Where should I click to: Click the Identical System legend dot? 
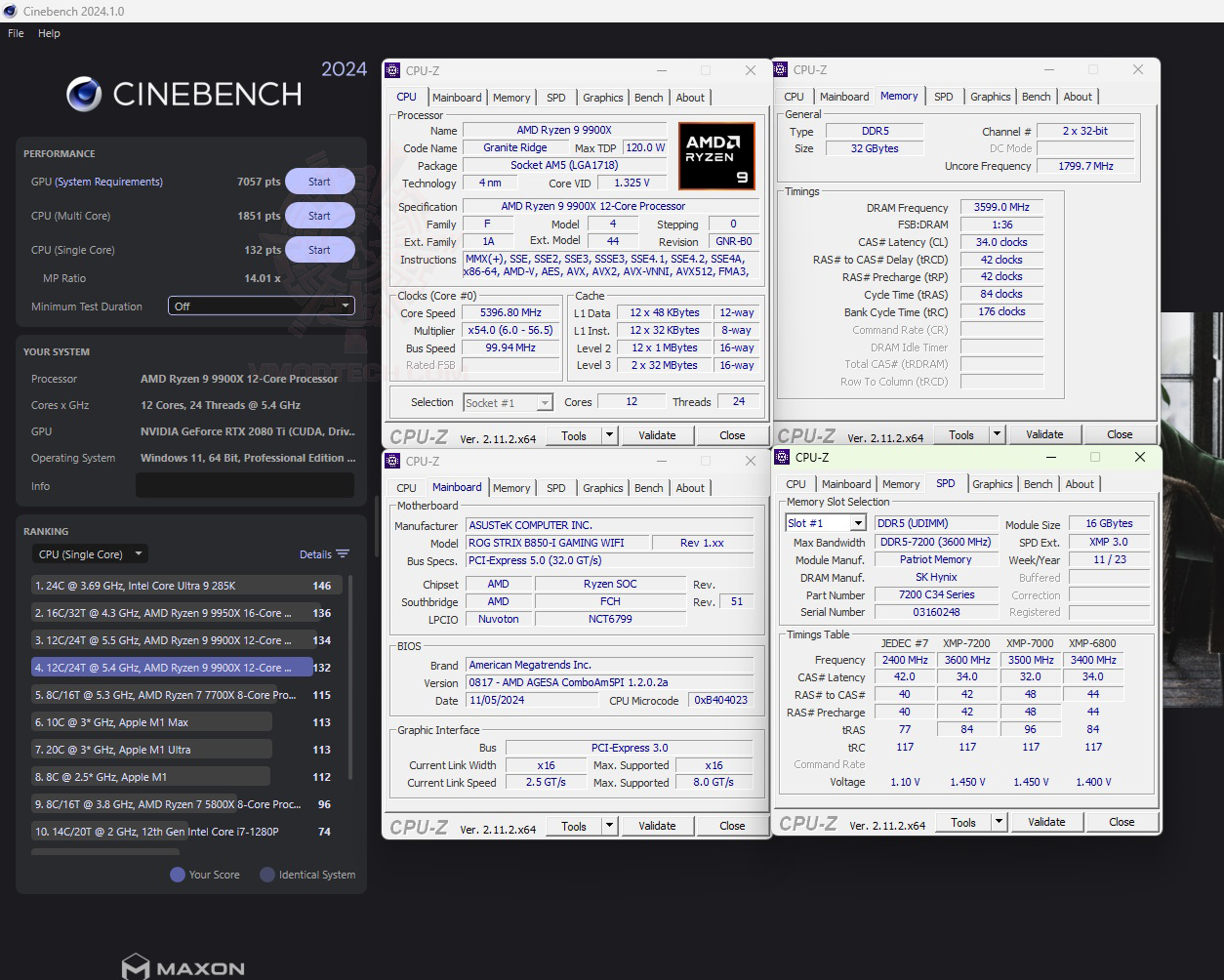[x=266, y=875]
